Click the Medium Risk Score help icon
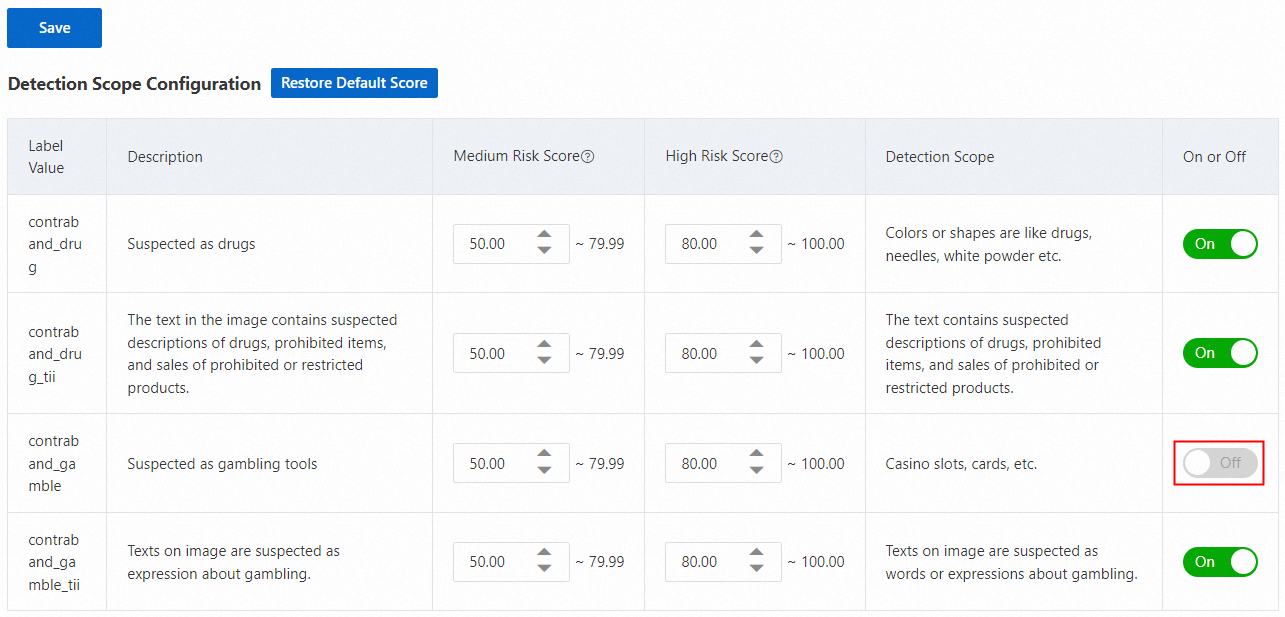1285x617 pixels. coord(588,157)
